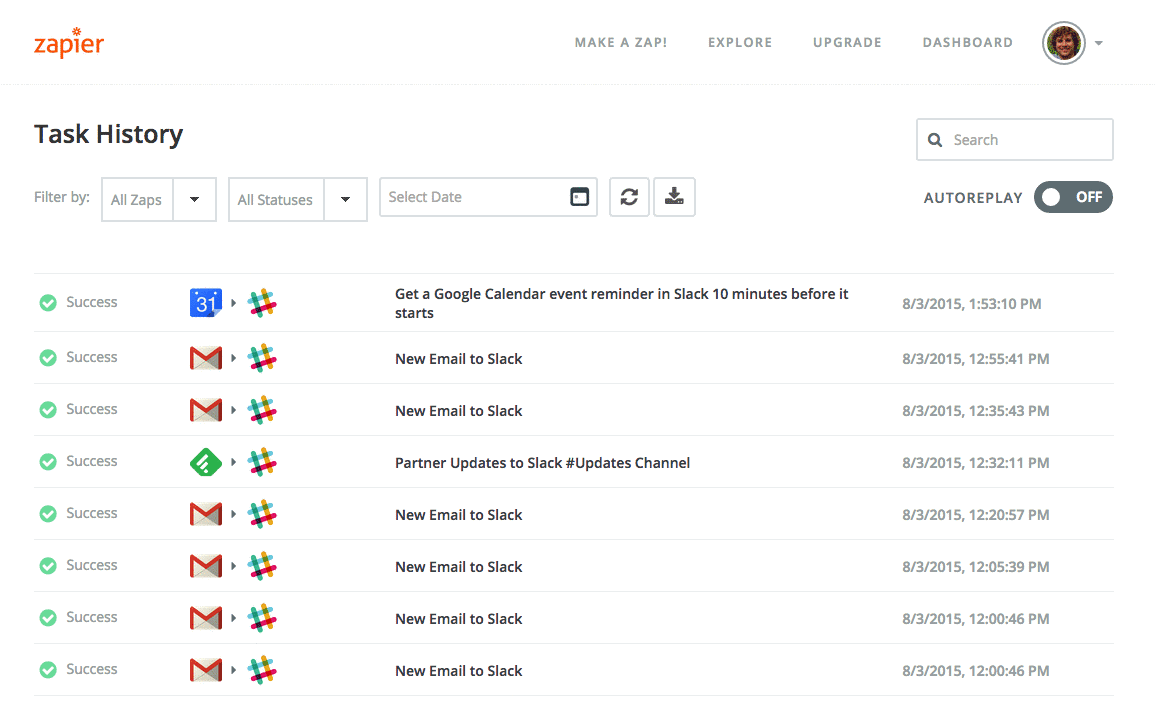1157x705 pixels.
Task: Download the task history
Action: (x=674, y=197)
